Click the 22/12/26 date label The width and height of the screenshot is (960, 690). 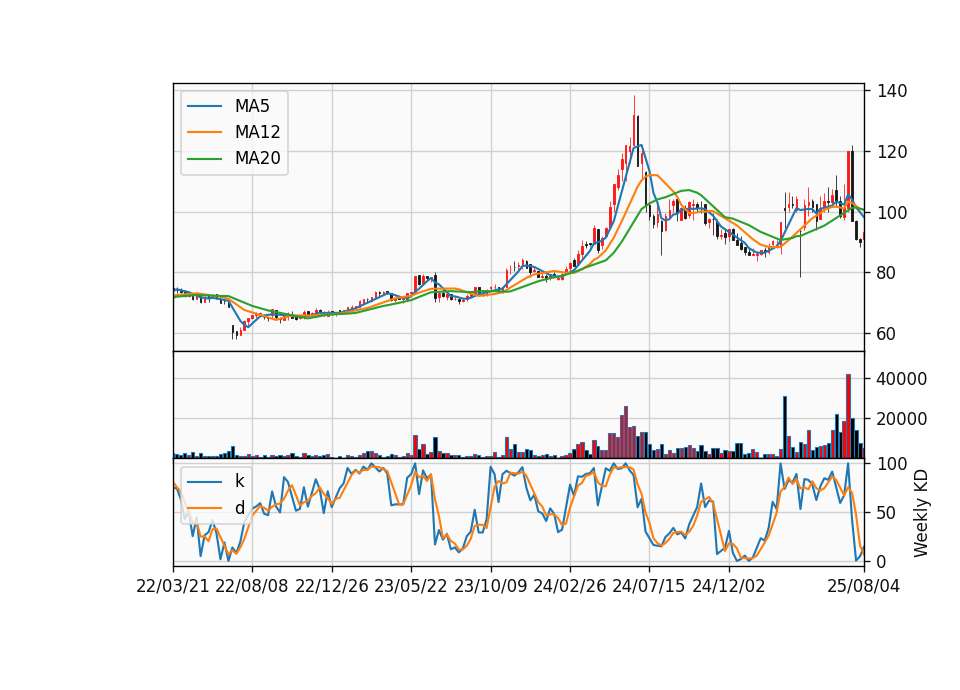point(332,586)
